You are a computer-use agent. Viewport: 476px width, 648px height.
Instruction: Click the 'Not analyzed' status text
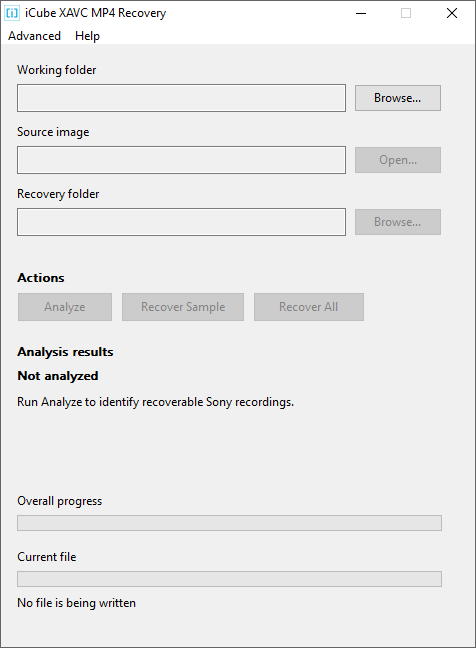58,376
